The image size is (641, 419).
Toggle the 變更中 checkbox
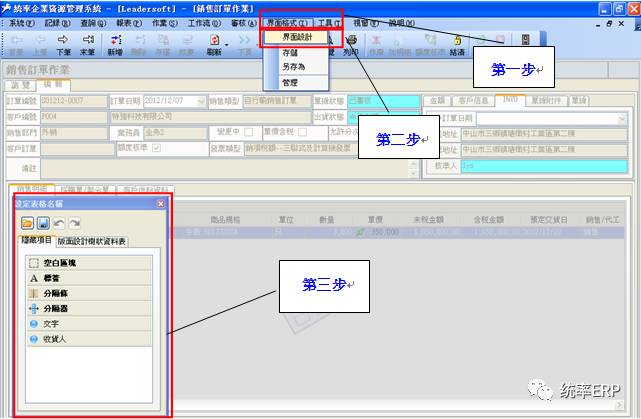click(x=248, y=132)
